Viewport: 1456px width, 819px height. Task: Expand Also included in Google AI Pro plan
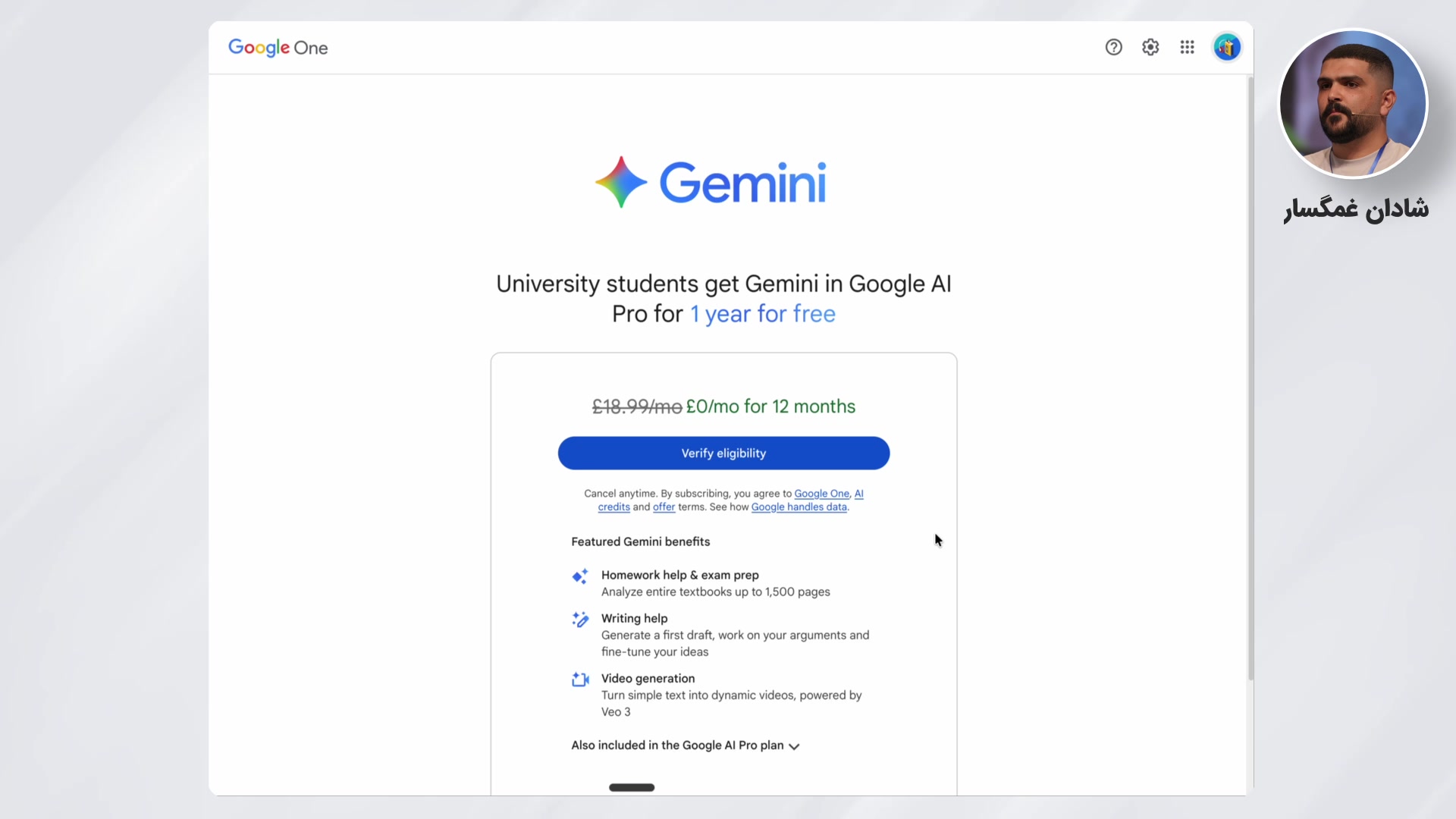pyautogui.click(x=677, y=745)
